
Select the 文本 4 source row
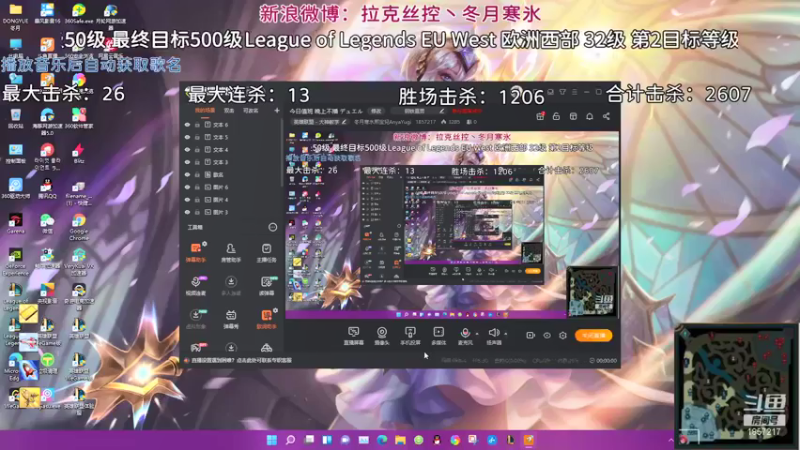[231, 149]
